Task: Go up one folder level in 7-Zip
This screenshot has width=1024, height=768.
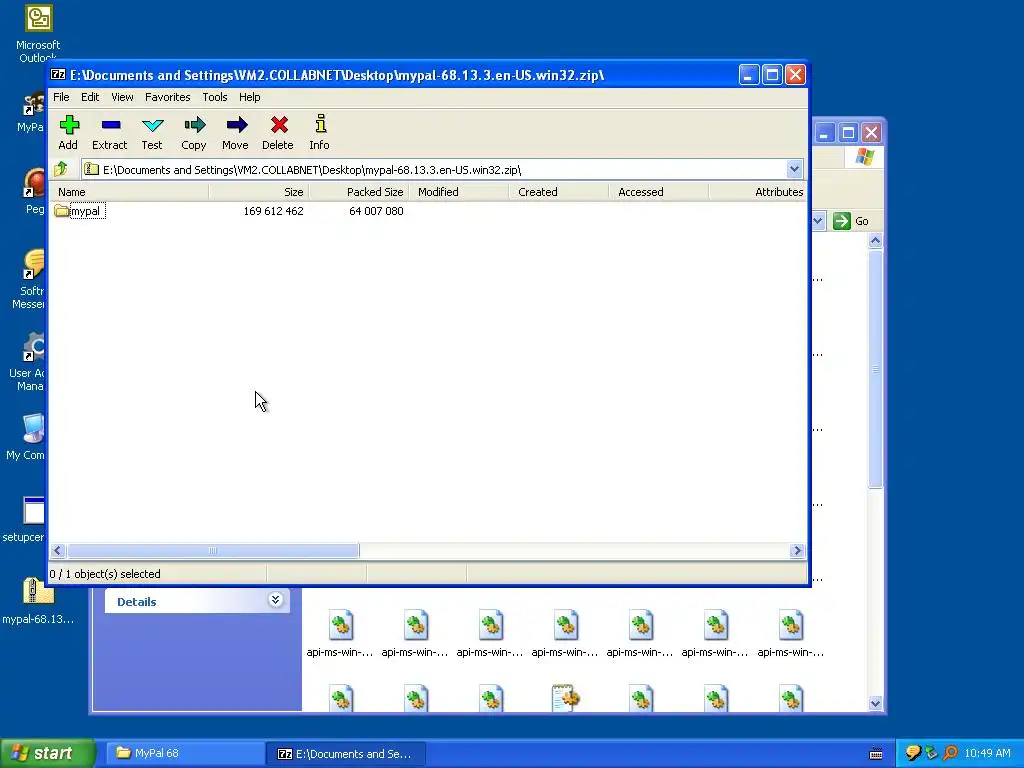Action: pos(61,170)
